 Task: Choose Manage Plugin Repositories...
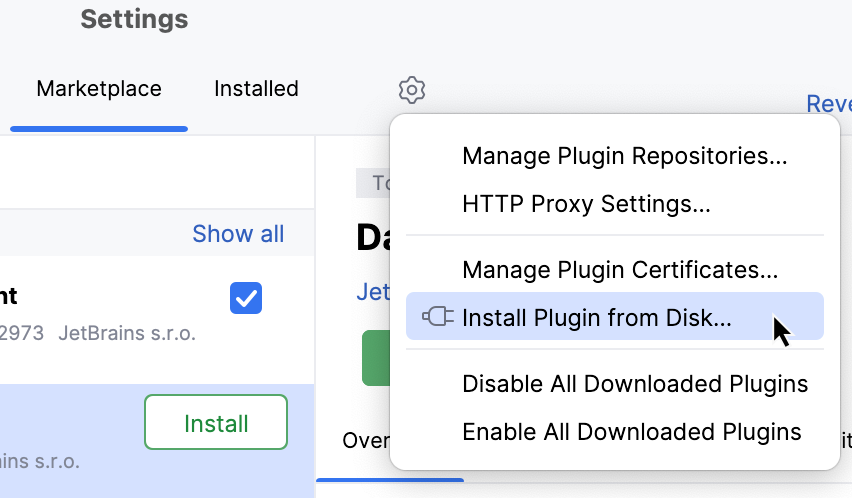[624, 156]
